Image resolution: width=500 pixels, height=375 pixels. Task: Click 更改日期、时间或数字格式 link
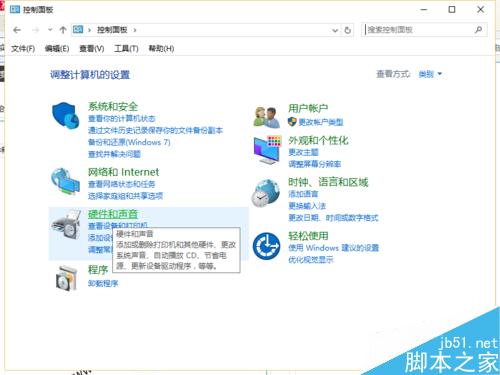click(333, 218)
